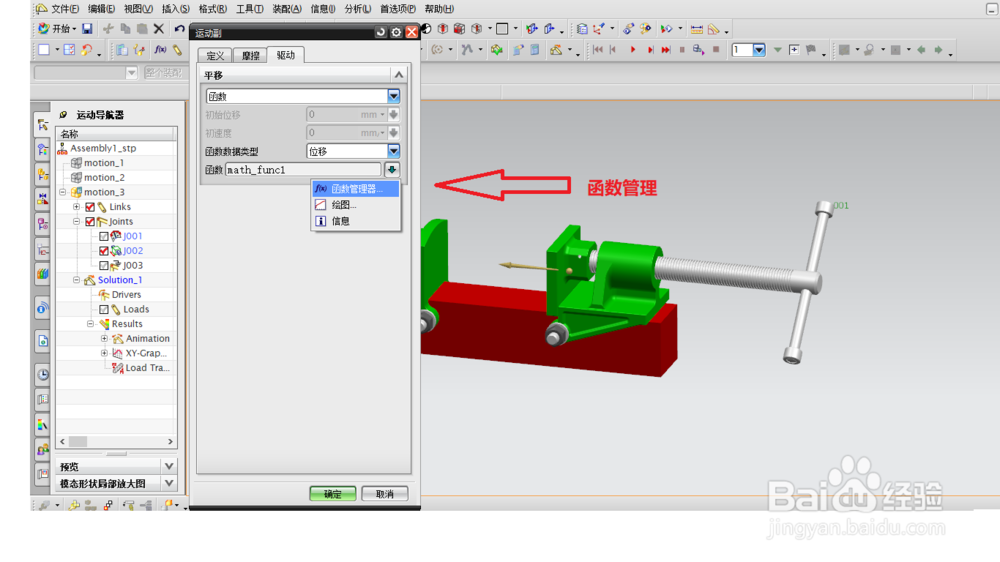The image size is (1000, 562).
Task: Open the 文件 menu
Action: coord(65,9)
